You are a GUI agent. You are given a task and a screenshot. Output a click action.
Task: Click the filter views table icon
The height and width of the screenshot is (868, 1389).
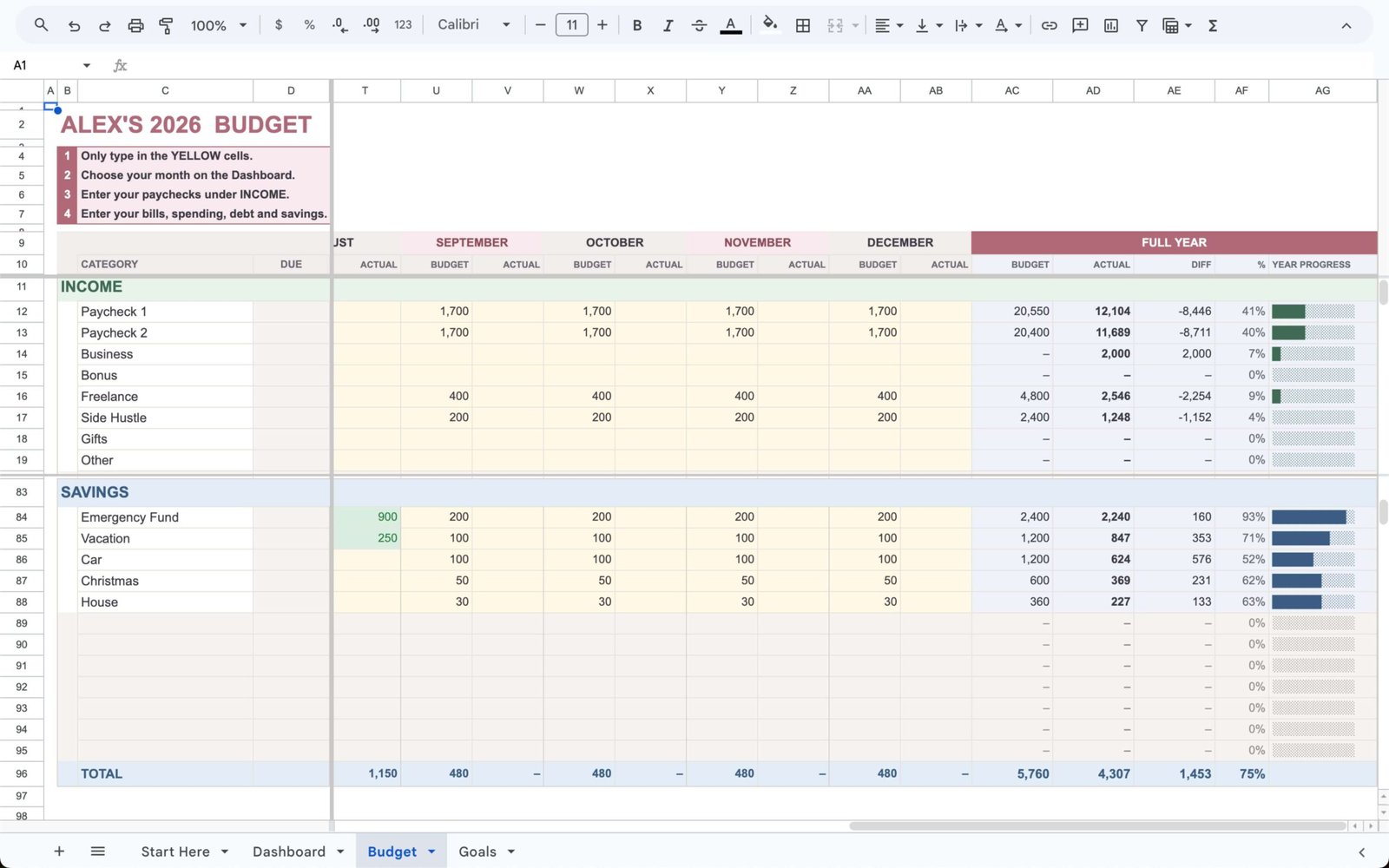click(x=1170, y=25)
